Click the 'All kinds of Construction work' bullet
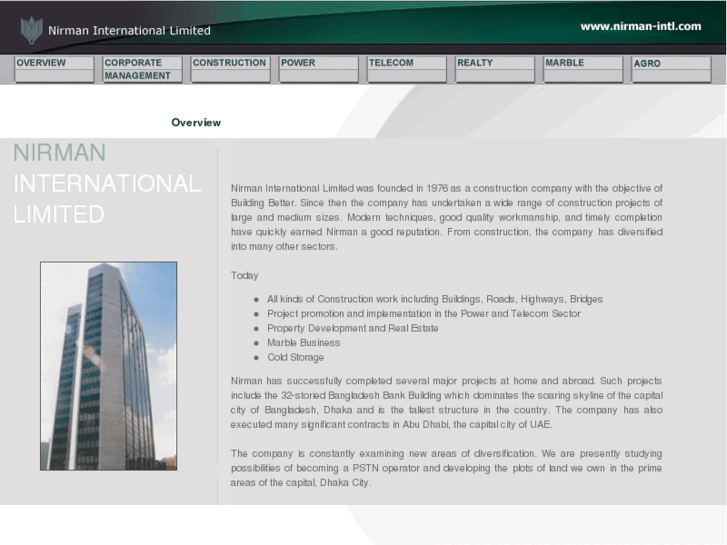727x545 pixels. (x=435, y=299)
